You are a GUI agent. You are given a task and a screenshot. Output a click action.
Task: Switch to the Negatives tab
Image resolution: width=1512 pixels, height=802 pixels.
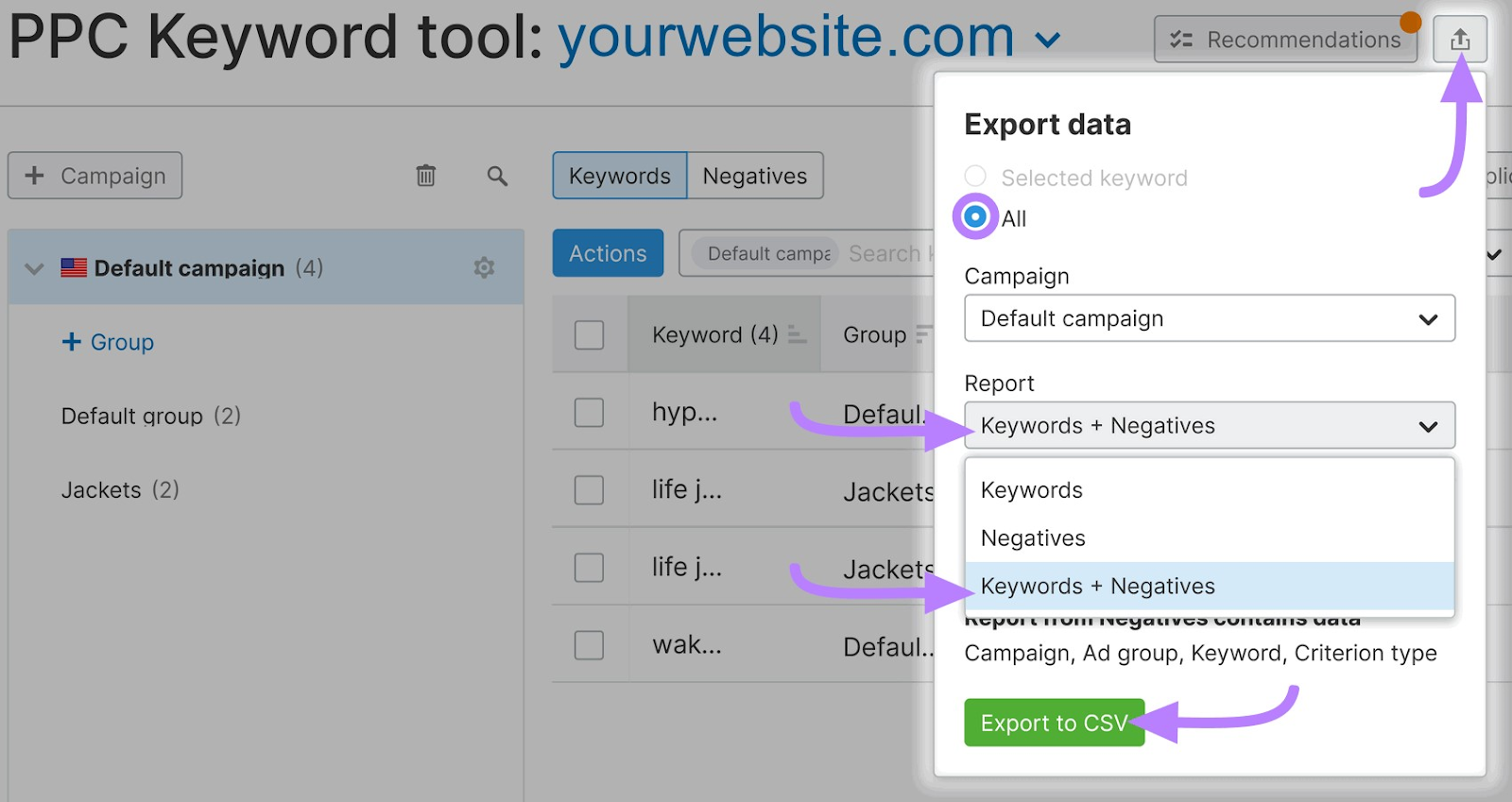(x=755, y=176)
